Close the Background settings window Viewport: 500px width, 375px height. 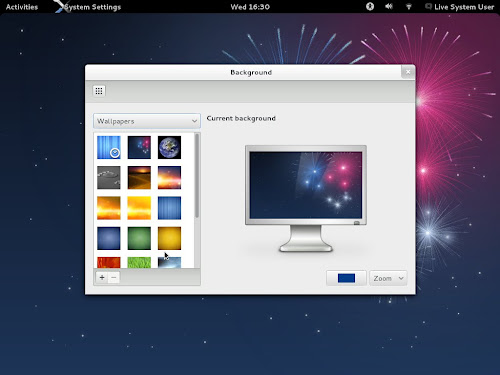[x=408, y=72]
